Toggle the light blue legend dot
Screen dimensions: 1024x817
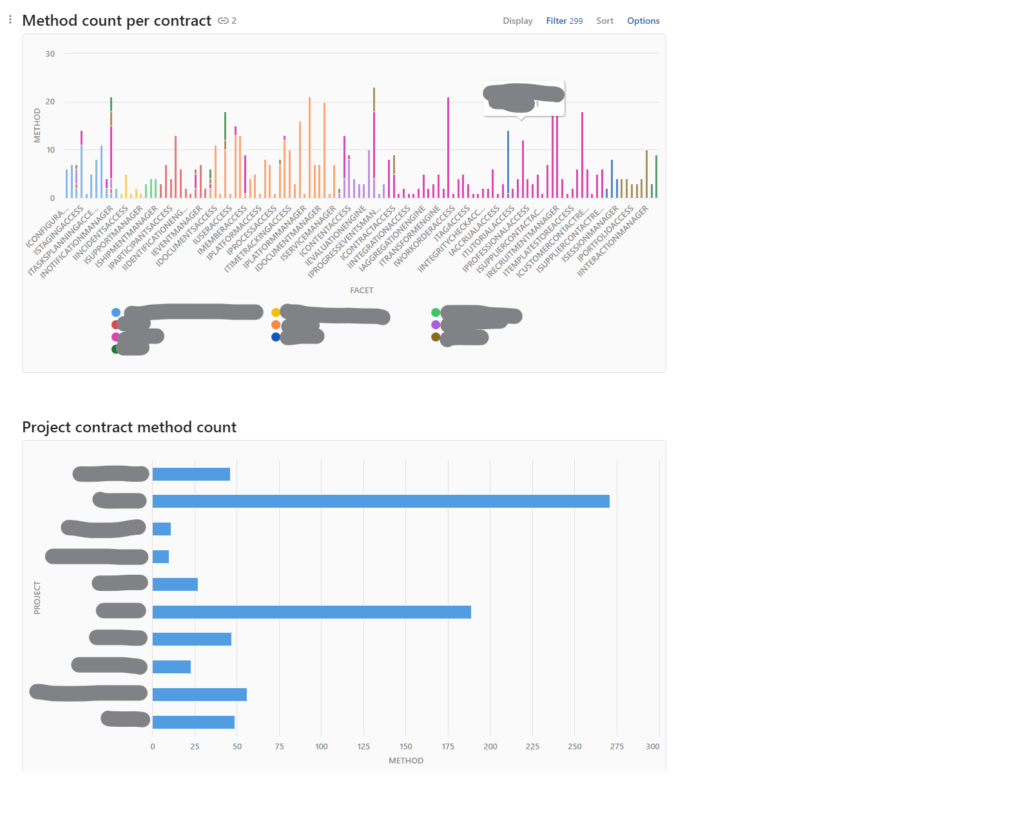(116, 313)
